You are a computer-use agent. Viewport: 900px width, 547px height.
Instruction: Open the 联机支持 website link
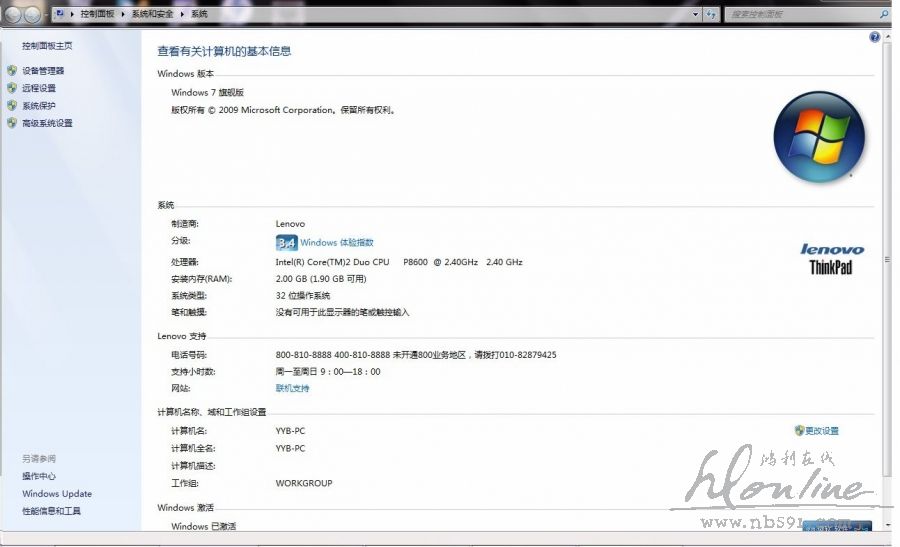pyautogui.click(x=292, y=388)
